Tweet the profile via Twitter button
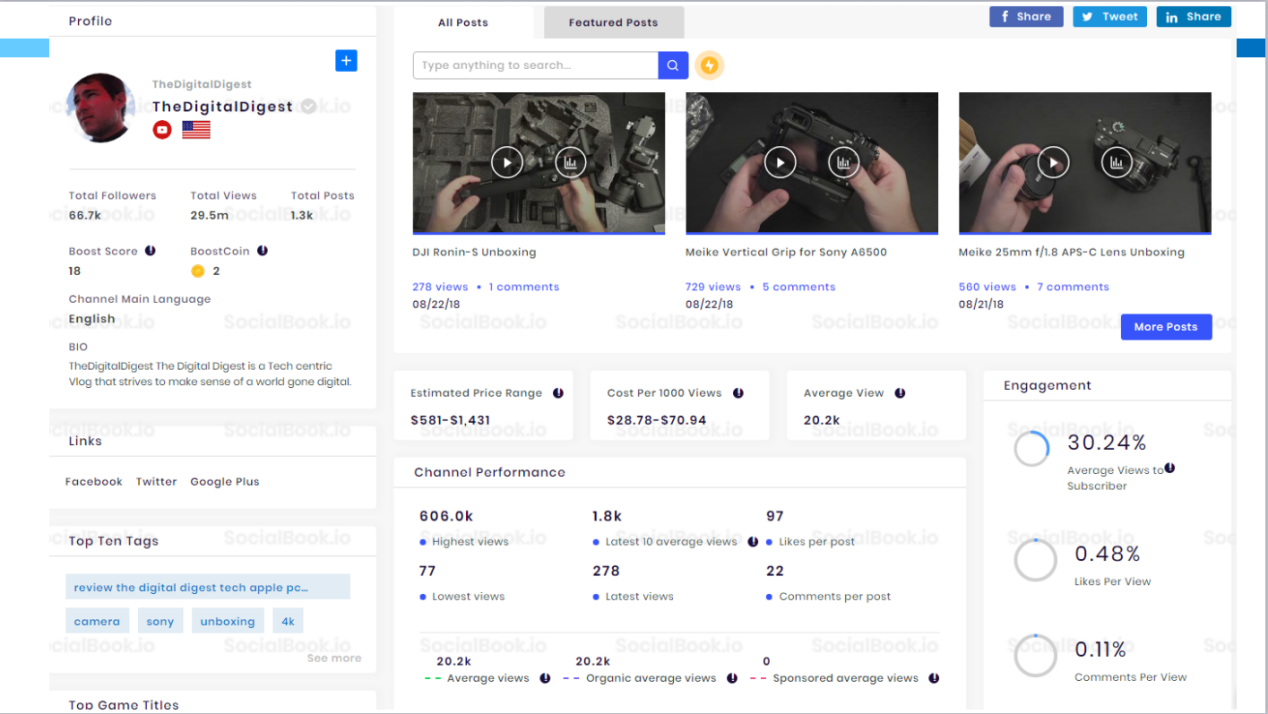 pos(1110,16)
